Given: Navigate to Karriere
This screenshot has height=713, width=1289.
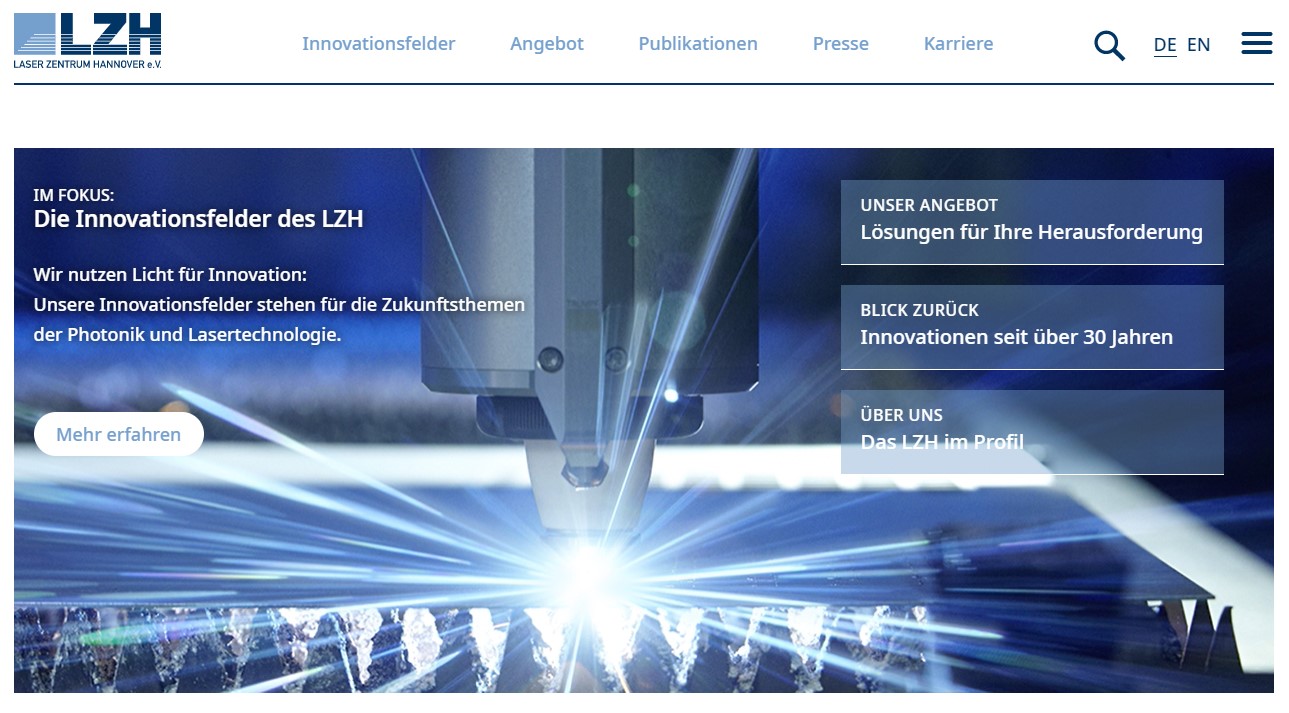Looking at the screenshot, I should click(958, 44).
